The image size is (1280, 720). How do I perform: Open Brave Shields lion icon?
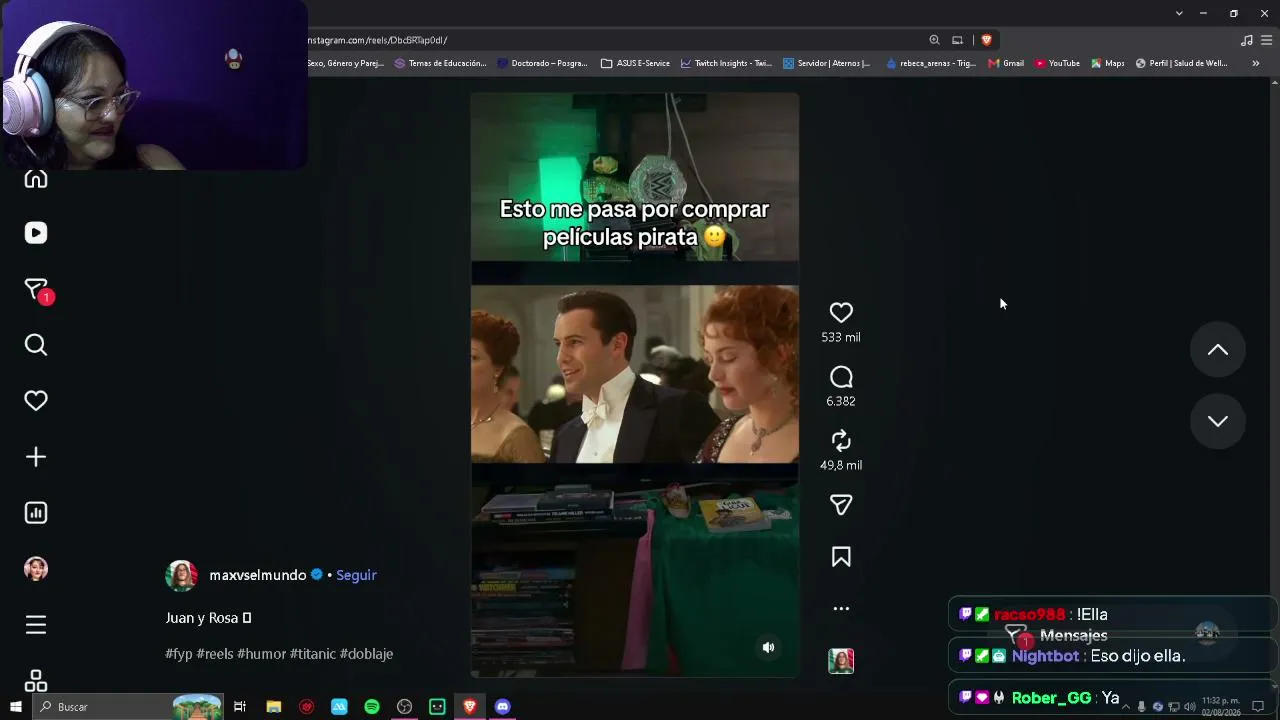[986, 40]
